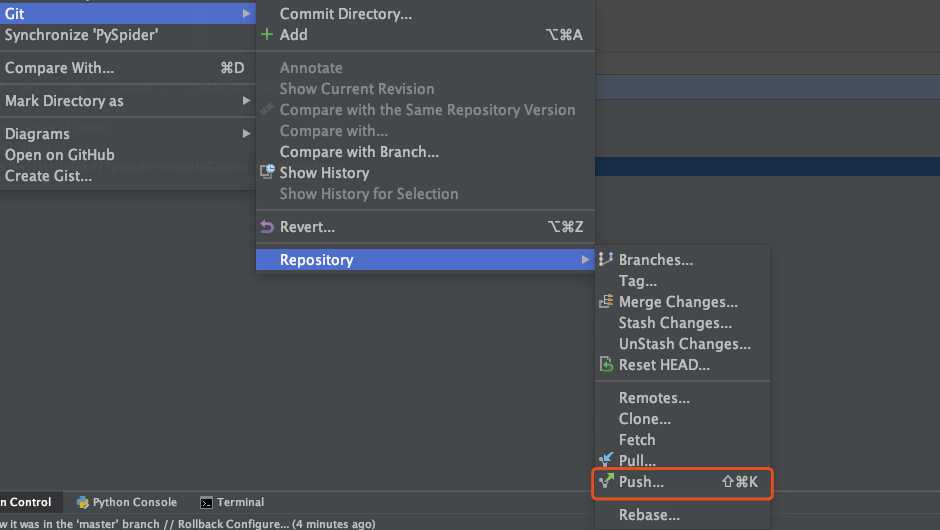
Task: Click the Revert arrow icon
Action: pos(267,227)
